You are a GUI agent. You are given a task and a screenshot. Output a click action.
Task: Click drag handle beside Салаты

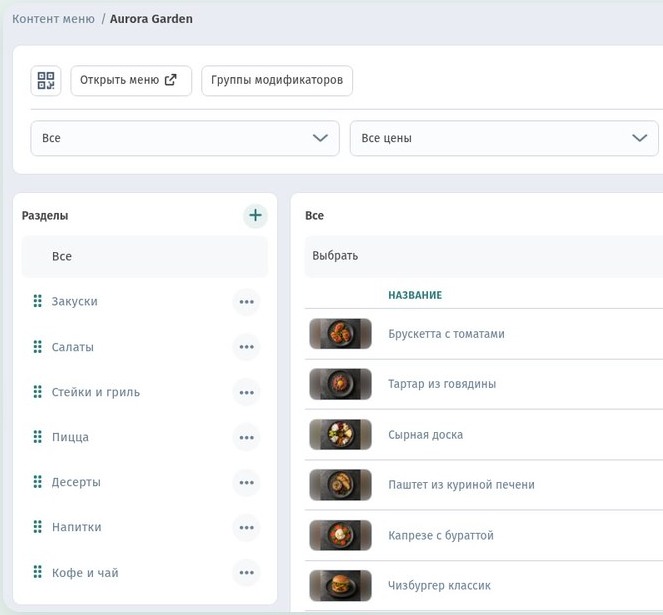38,347
